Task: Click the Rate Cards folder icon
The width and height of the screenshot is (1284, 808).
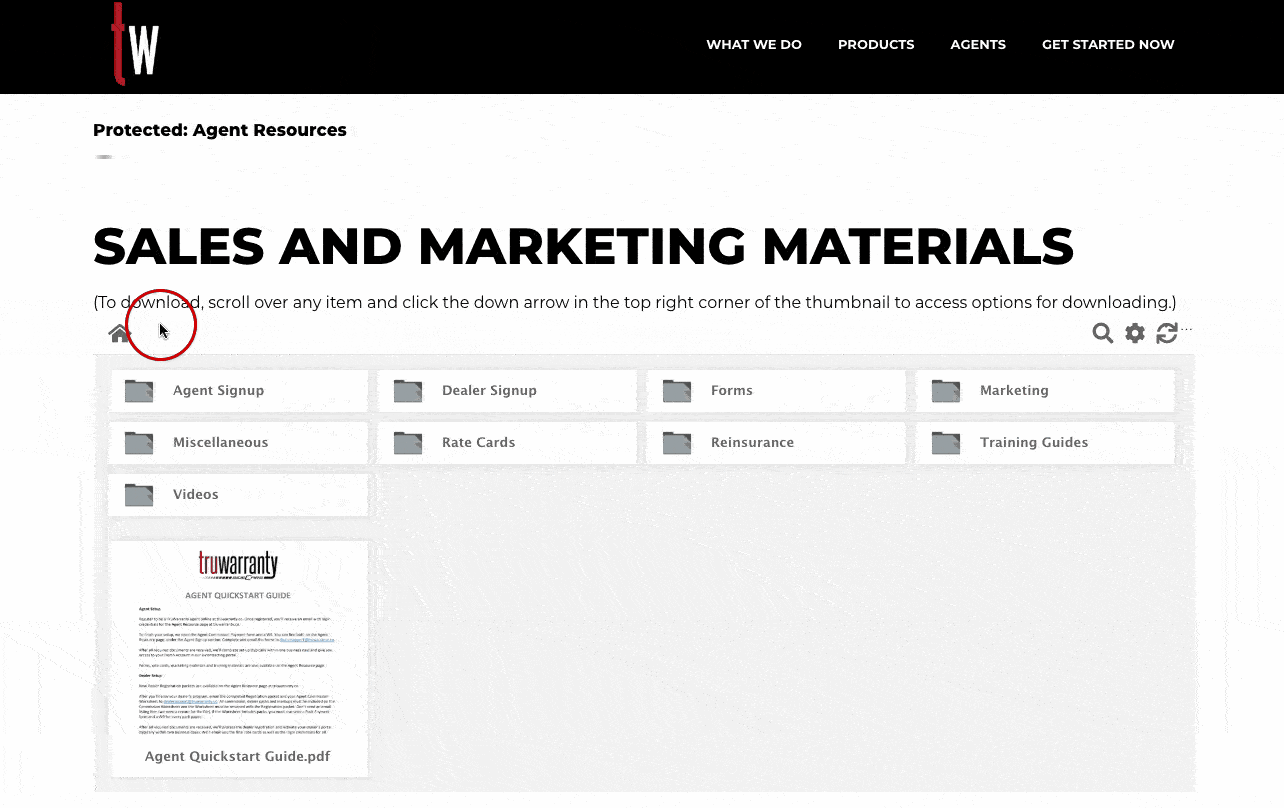Action: point(408,443)
